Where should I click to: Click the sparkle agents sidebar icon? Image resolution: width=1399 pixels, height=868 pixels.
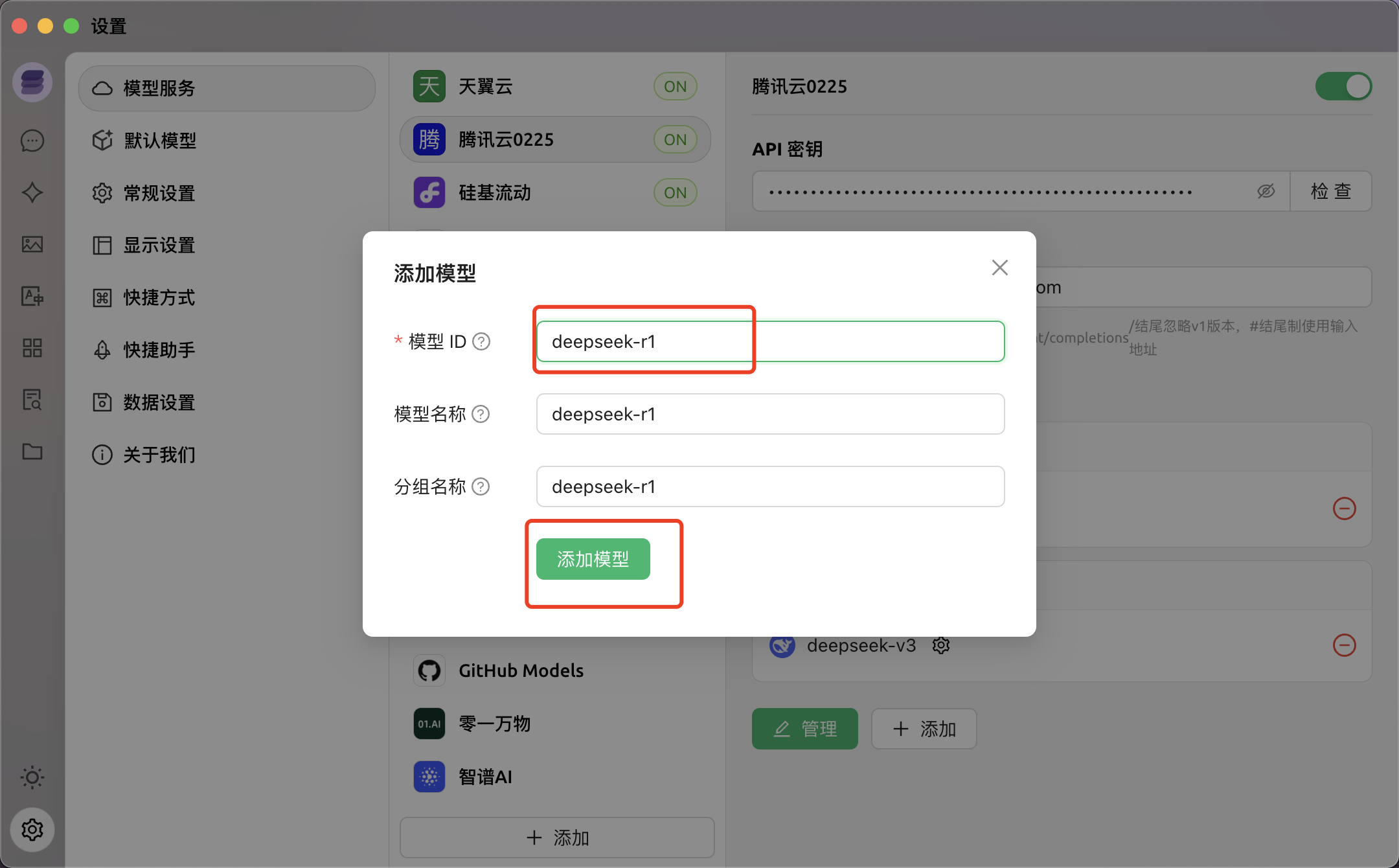[32, 192]
